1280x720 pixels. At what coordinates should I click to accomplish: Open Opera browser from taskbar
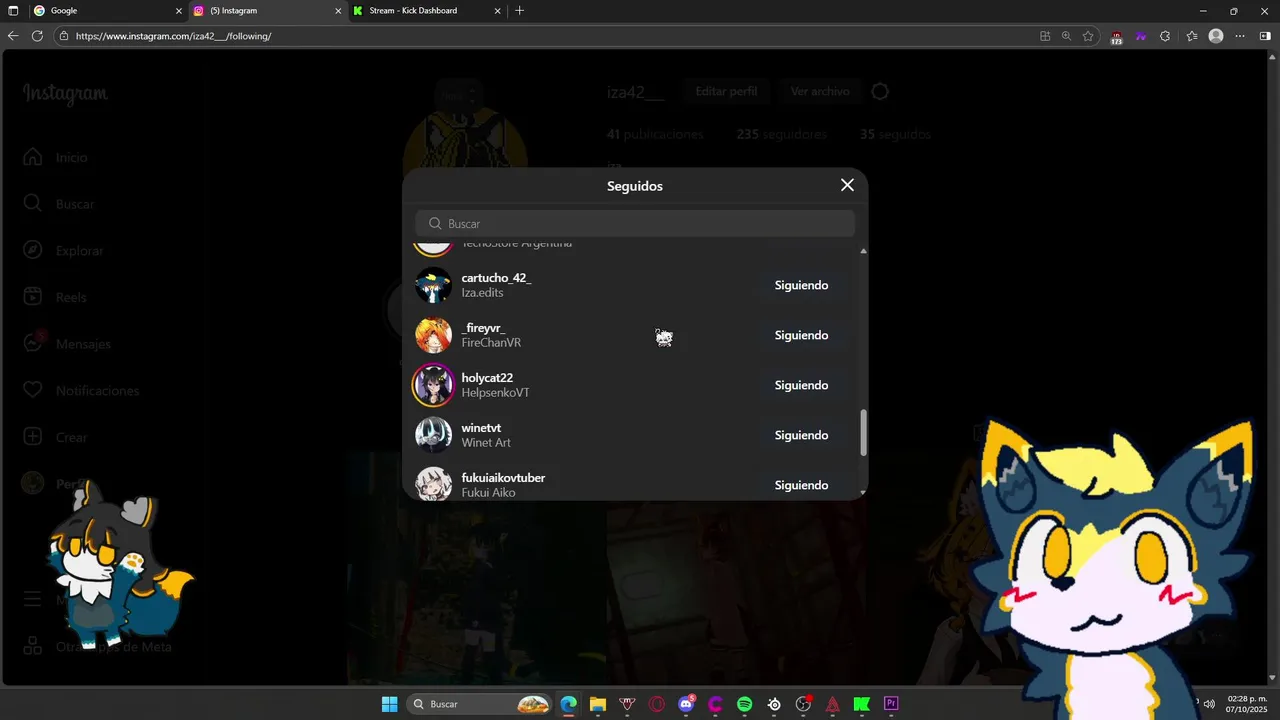pos(657,704)
